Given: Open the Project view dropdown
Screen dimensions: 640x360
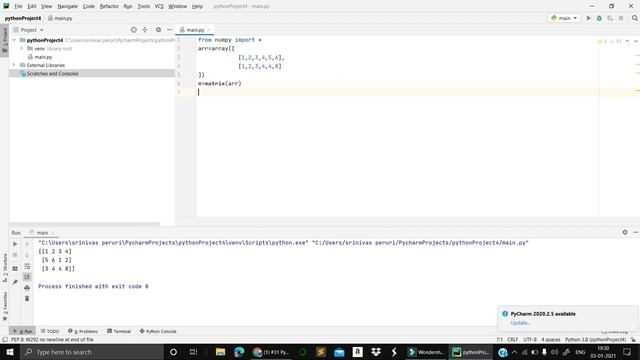Looking at the screenshot, I should coord(29,30).
